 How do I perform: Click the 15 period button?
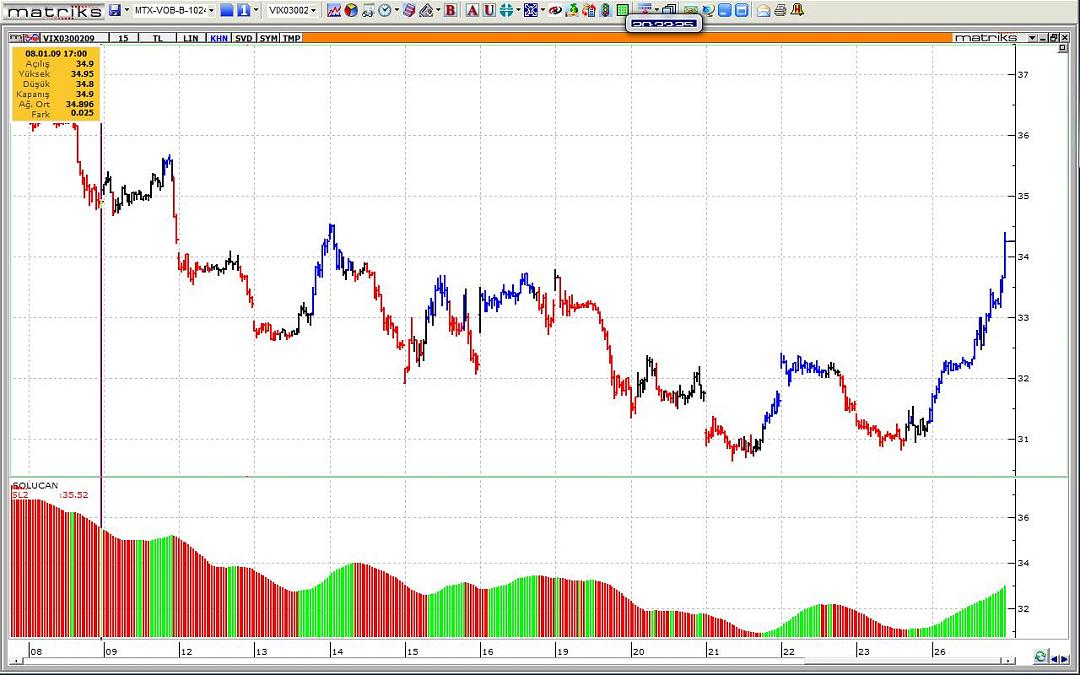[x=123, y=38]
